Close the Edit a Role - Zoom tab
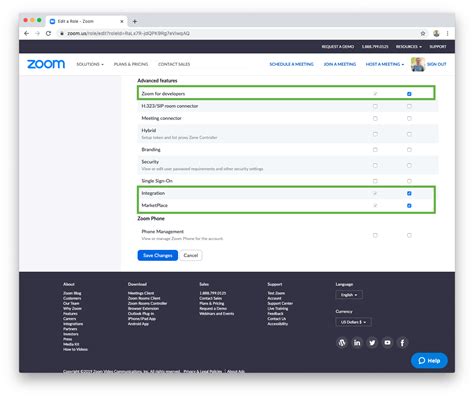Screen dimensions: 474x398 click(122, 21)
